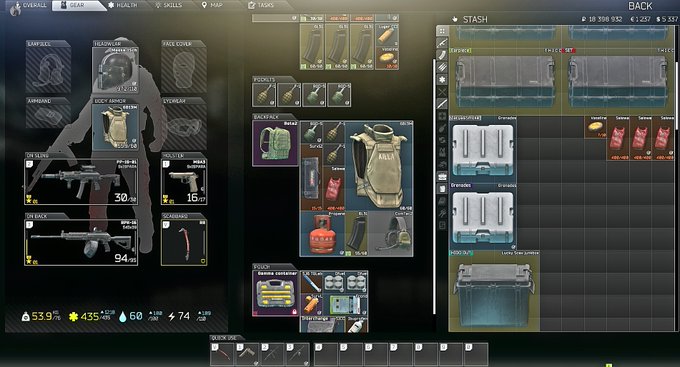Select the Propane tank in backpack
680x367 pixels.
pos(322,234)
